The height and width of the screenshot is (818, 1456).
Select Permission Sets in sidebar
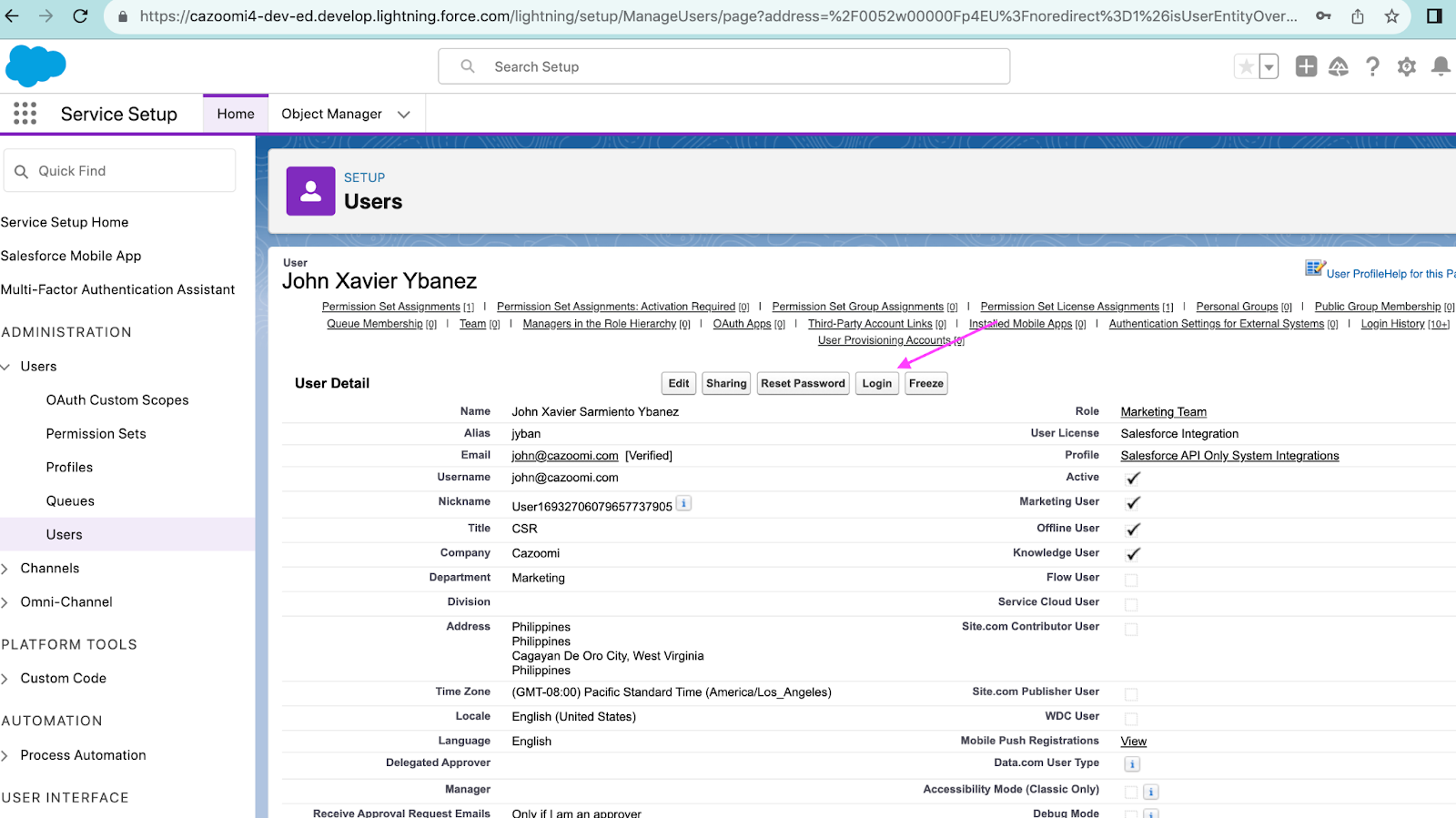96,434
